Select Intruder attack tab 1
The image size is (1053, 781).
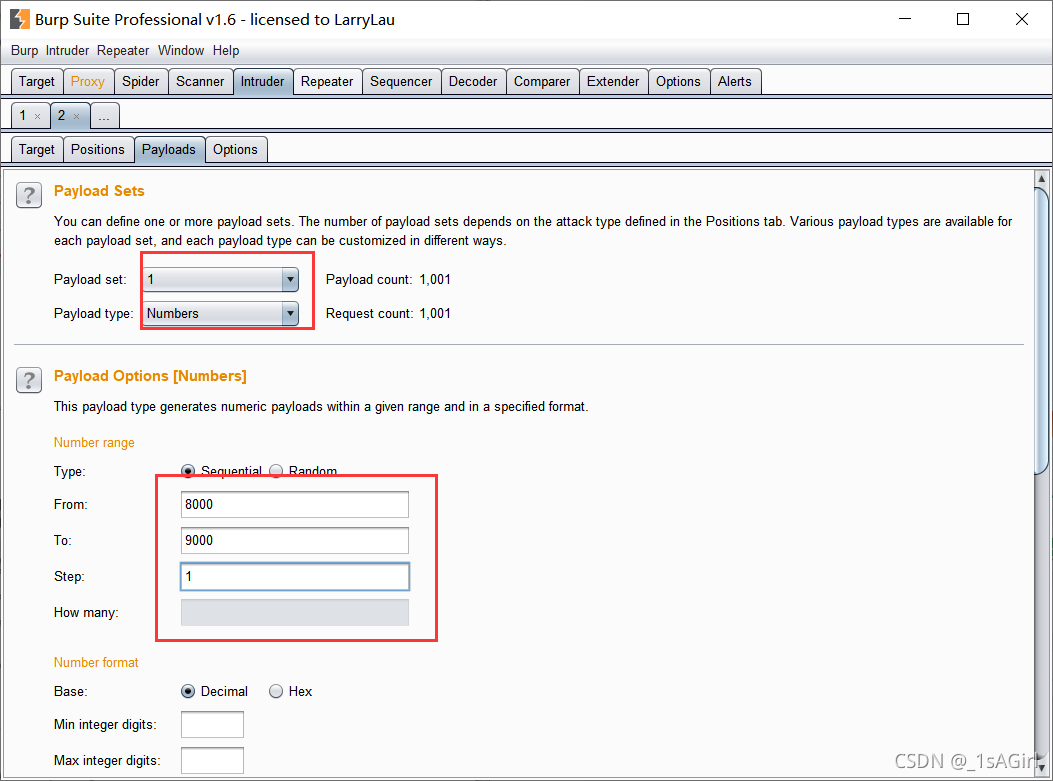[24, 116]
